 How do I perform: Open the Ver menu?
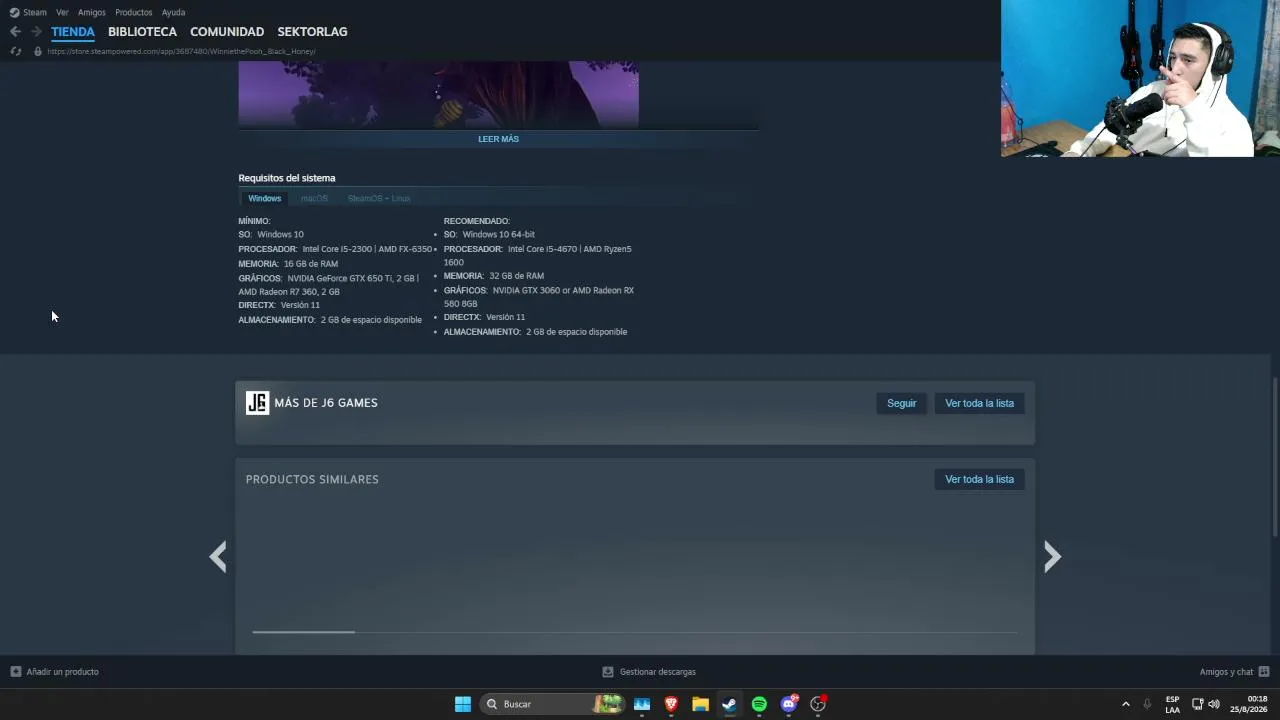(62, 12)
